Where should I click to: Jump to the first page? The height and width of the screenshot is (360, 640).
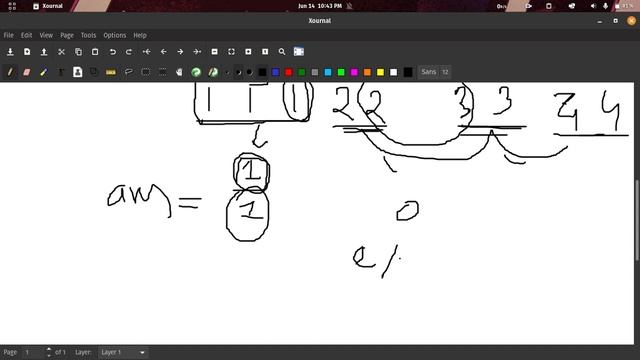146,52
